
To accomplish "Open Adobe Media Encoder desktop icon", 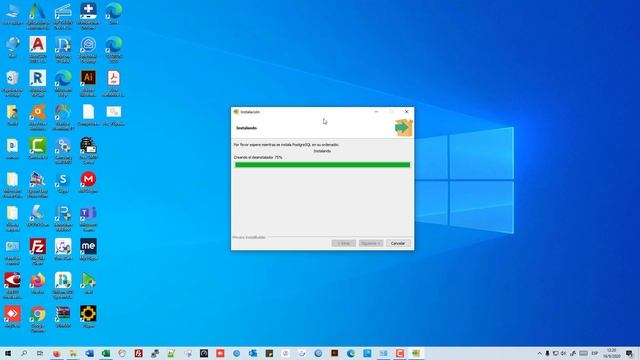I will coord(88,249).
